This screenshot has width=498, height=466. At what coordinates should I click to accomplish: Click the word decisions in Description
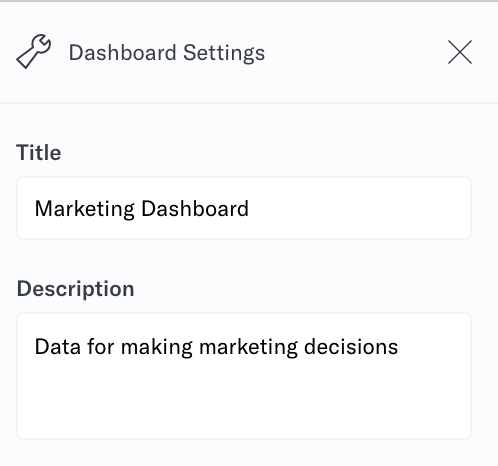coord(351,347)
